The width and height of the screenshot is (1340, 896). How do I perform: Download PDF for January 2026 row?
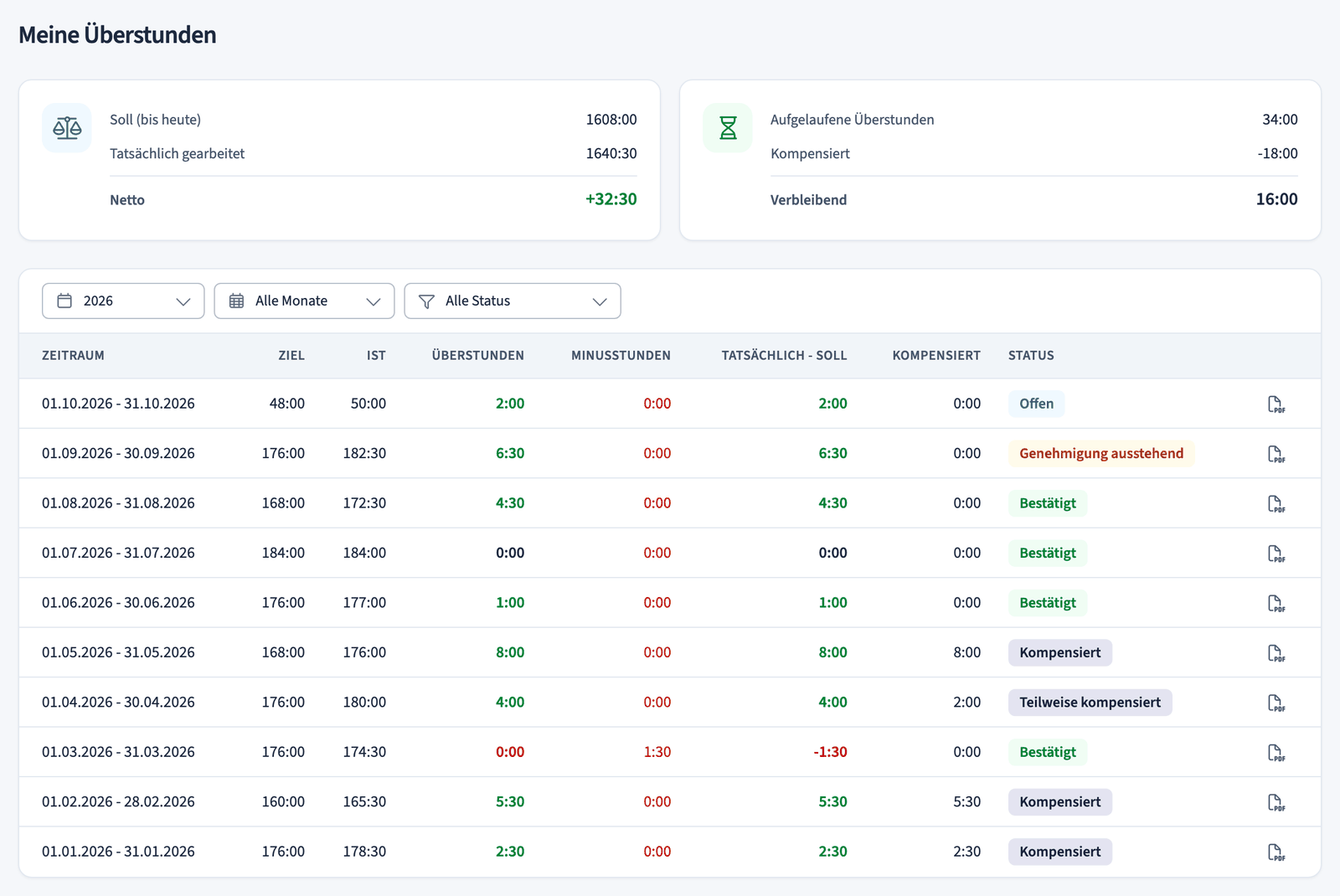[1276, 852]
